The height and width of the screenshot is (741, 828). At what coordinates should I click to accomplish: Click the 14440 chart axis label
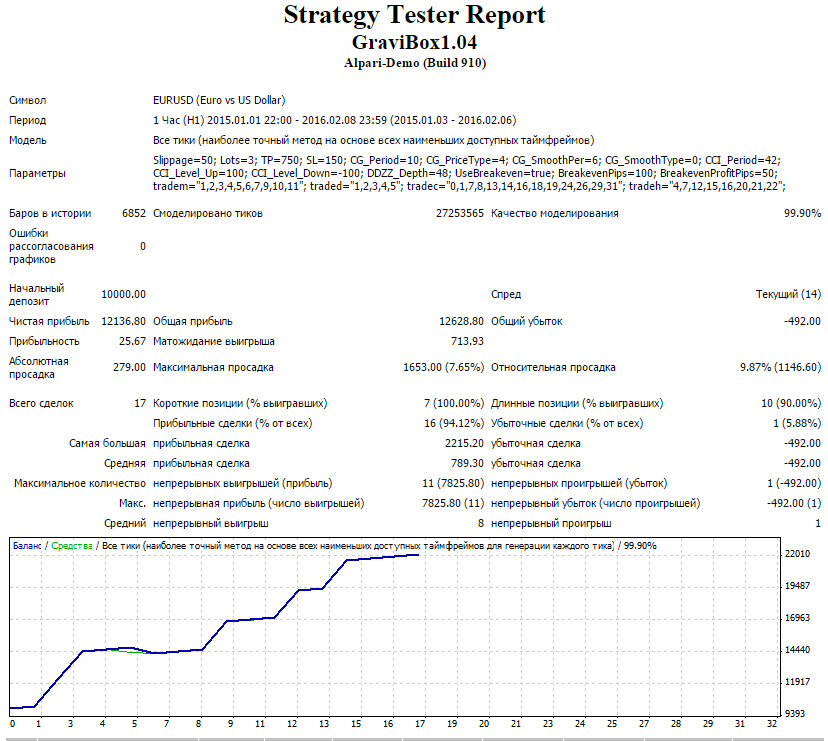(x=797, y=650)
